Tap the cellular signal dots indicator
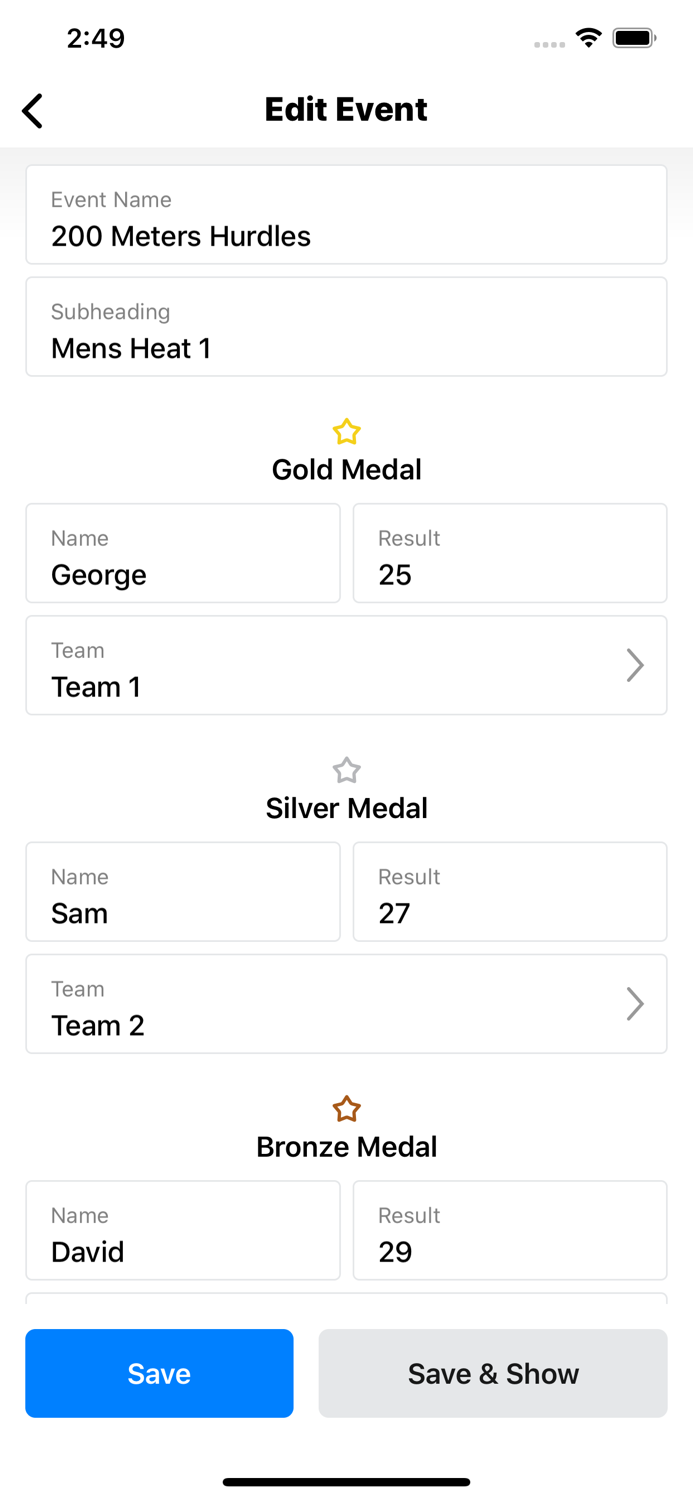Image resolution: width=693 pixels, height=1500 pixels. (x=549, y=43)
